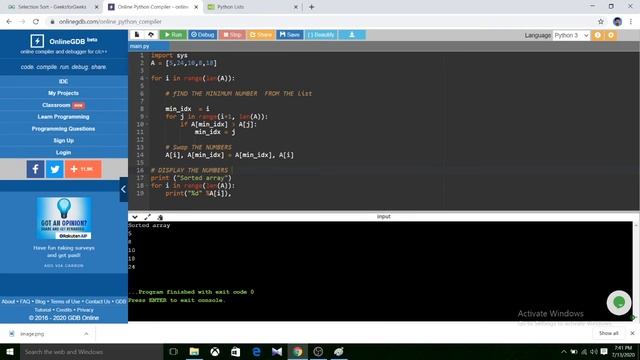640x360 pixels.
Task: Beautify the source code
Action: point(321,35)
